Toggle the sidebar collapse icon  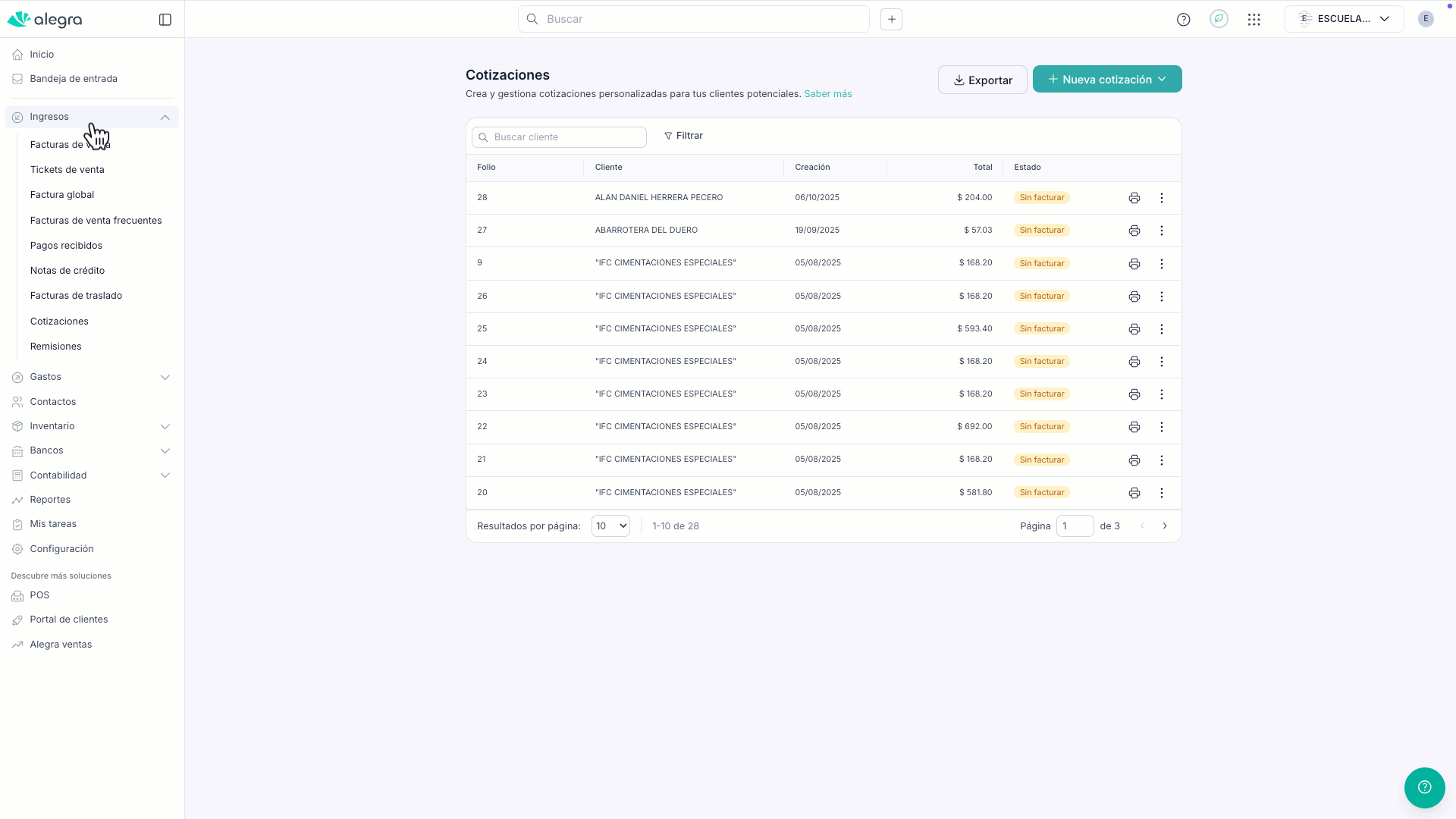click(165, 20)
